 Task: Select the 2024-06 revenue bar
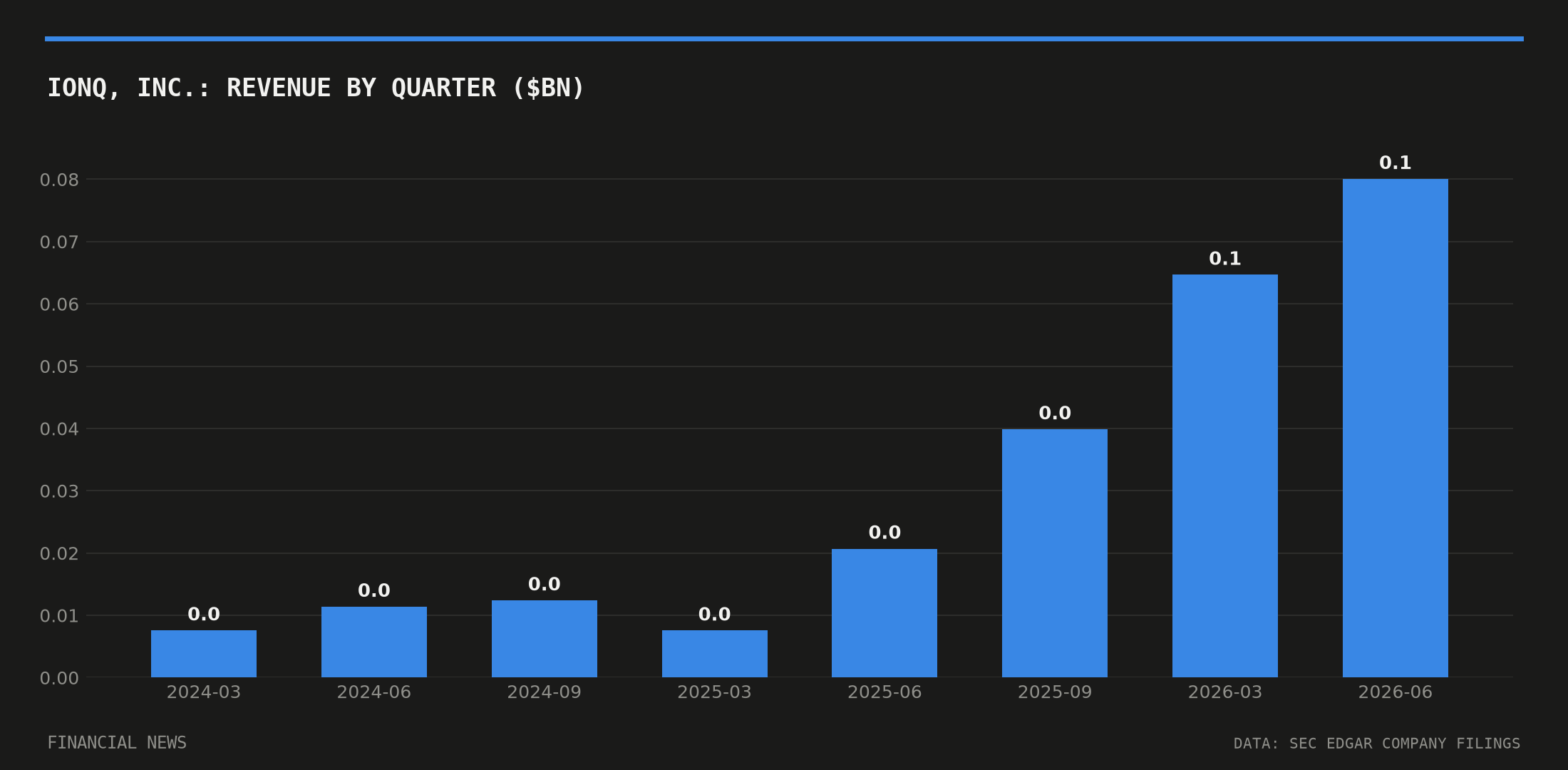point(374,642)
